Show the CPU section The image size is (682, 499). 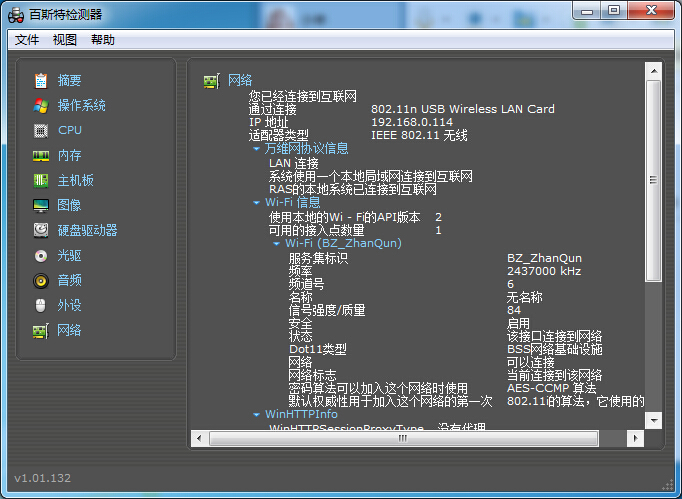click(70, 130)
